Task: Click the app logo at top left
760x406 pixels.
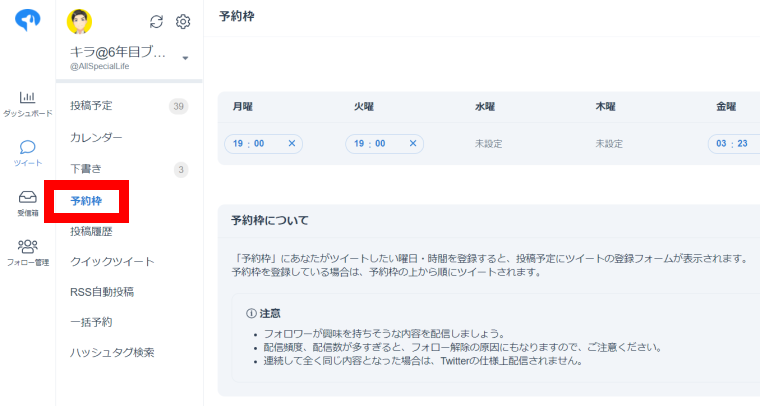Action: (28, 21)
